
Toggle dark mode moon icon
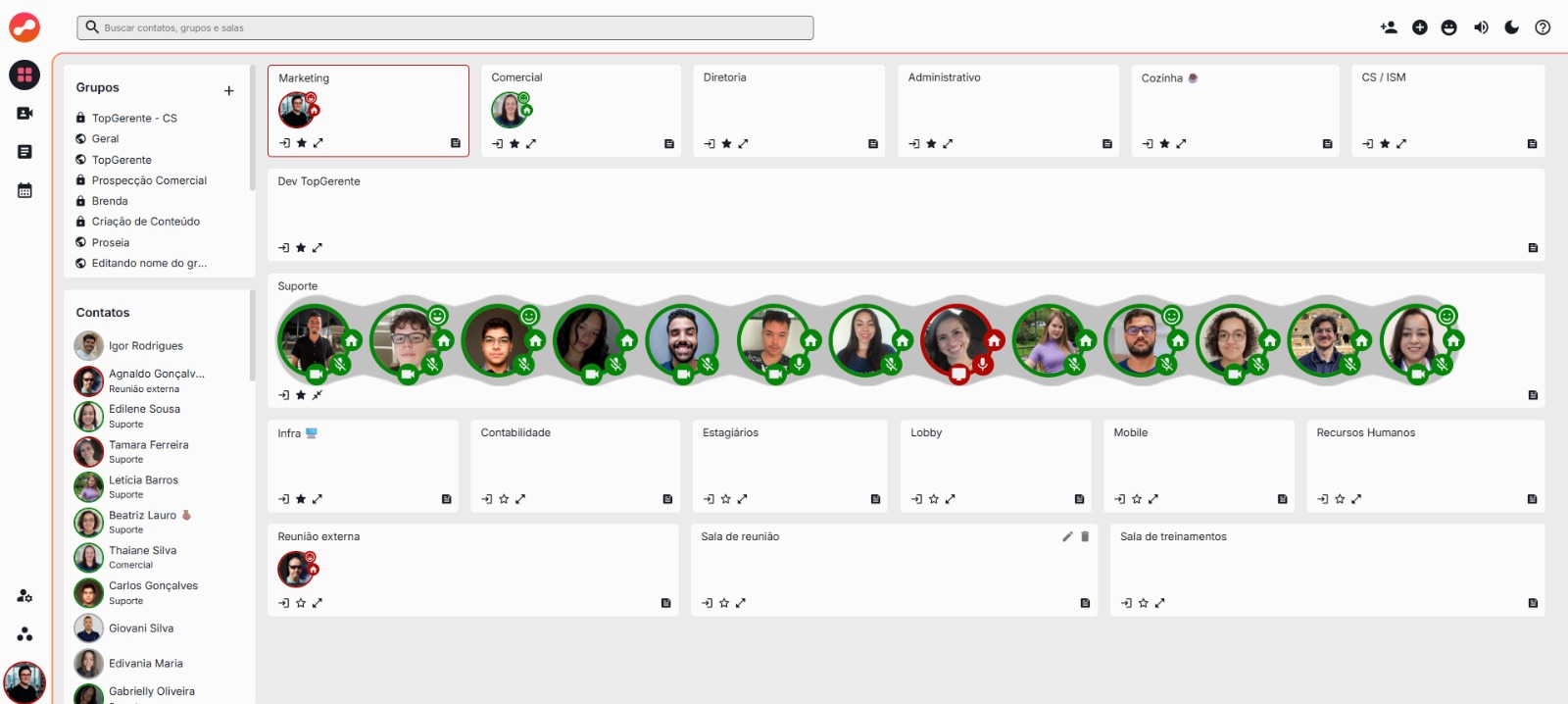pyautogui.click(x=1511, y=27)
